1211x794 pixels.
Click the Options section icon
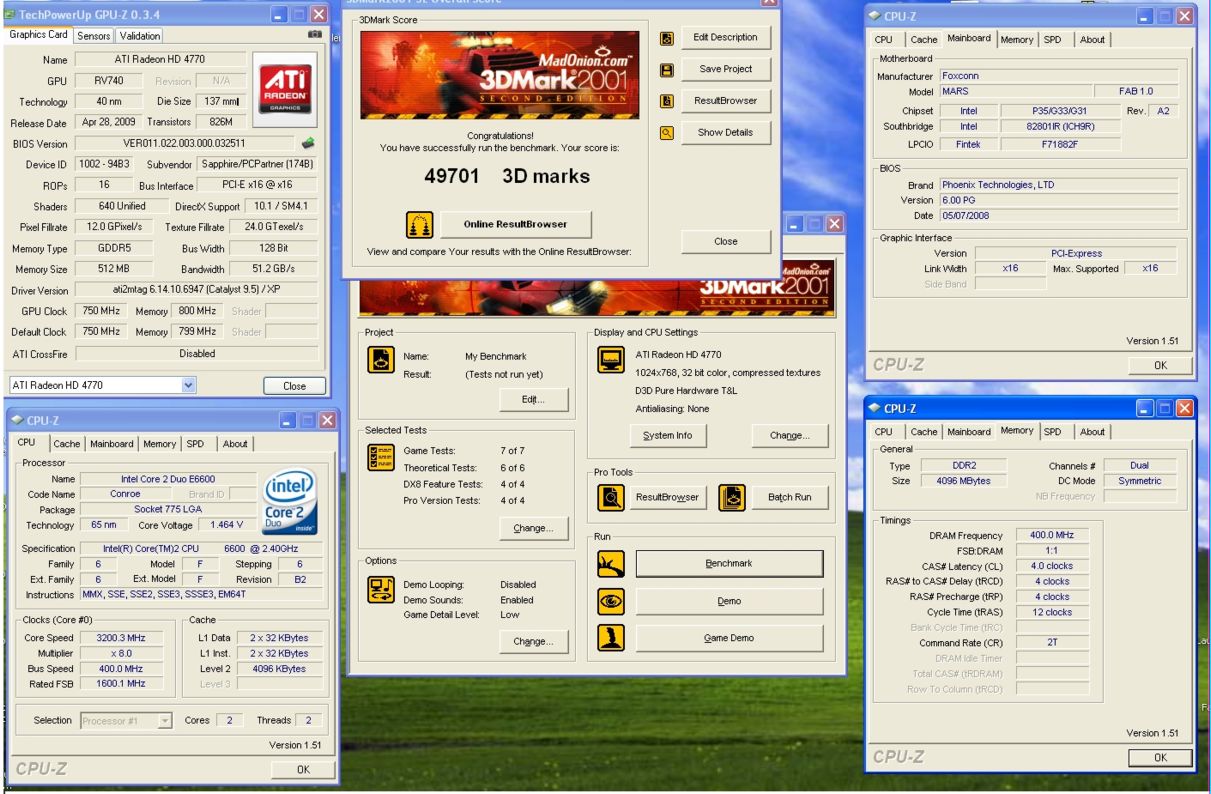coord(379,589)
